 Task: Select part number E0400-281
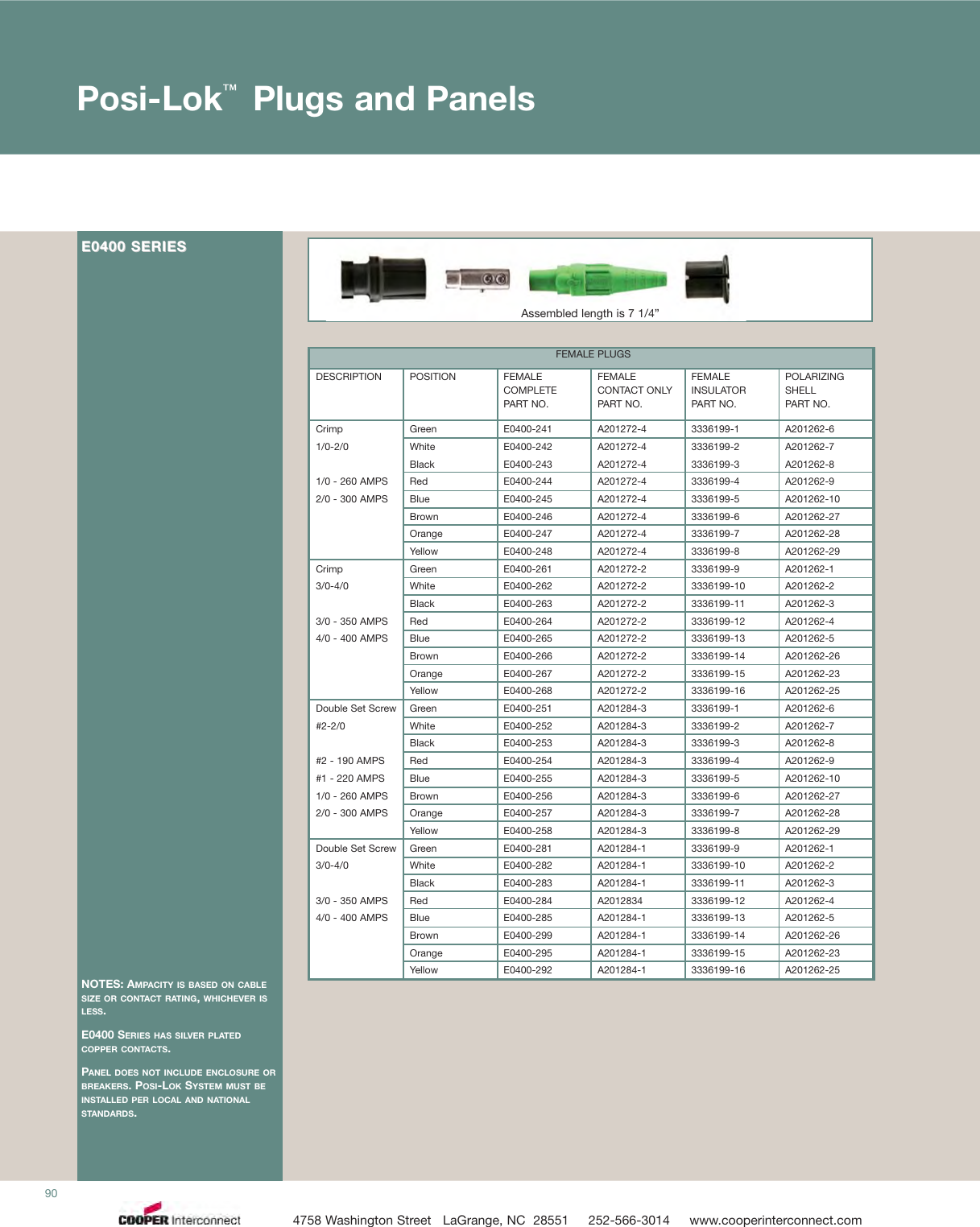[527, 849]
